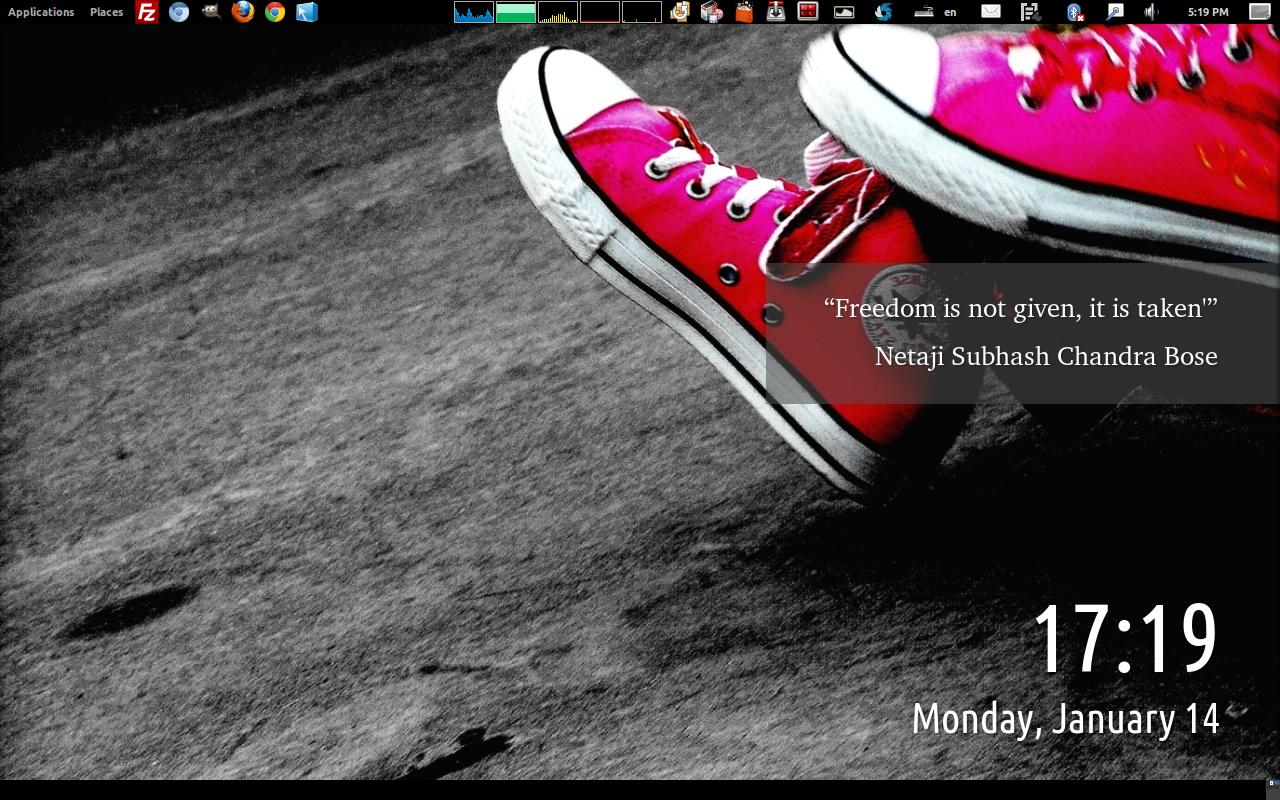Click the blue cube launcher icon
This screenshot has width=1280, height=800.
click(x=307, y=12)
